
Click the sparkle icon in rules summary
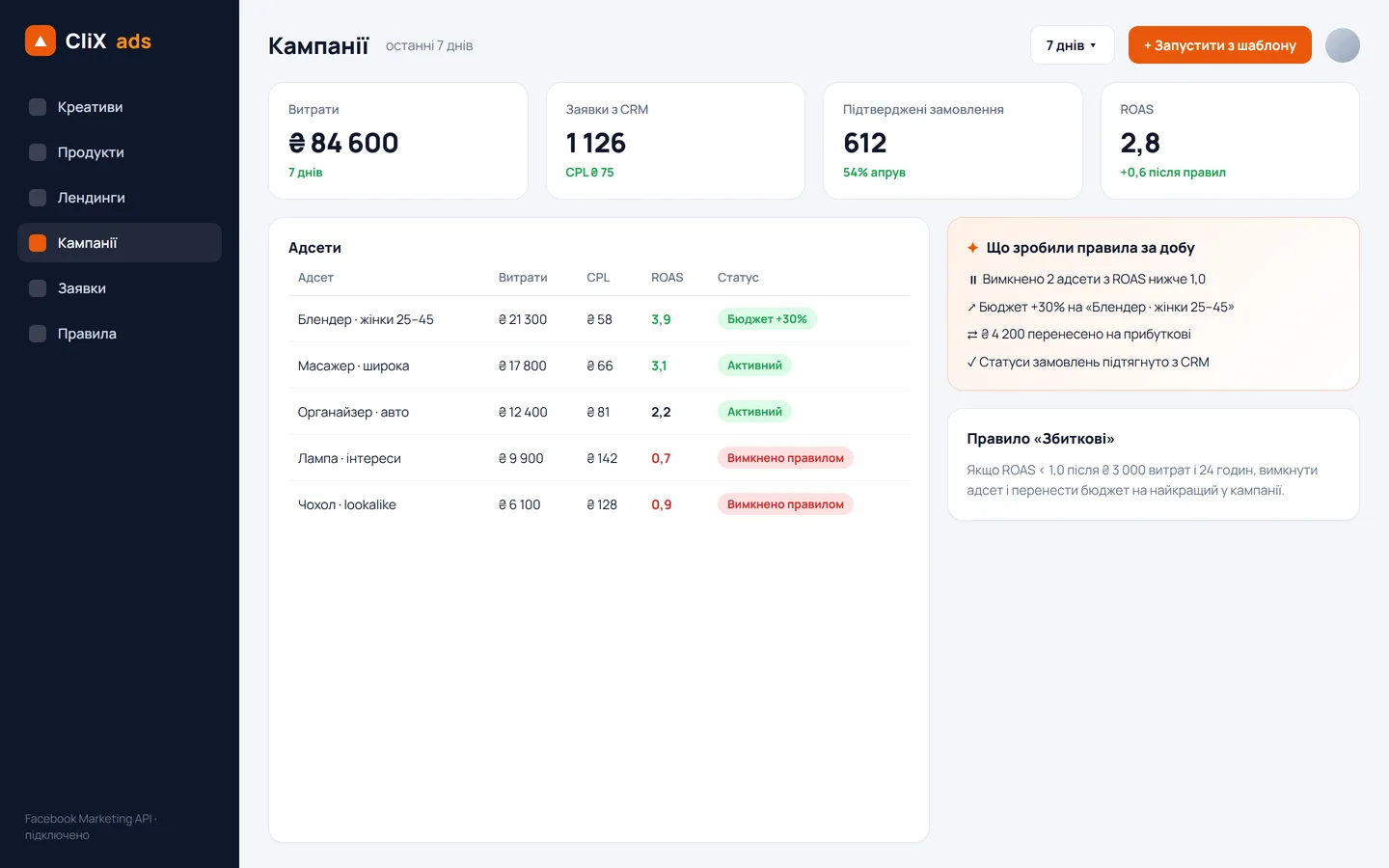pos(972,248)
